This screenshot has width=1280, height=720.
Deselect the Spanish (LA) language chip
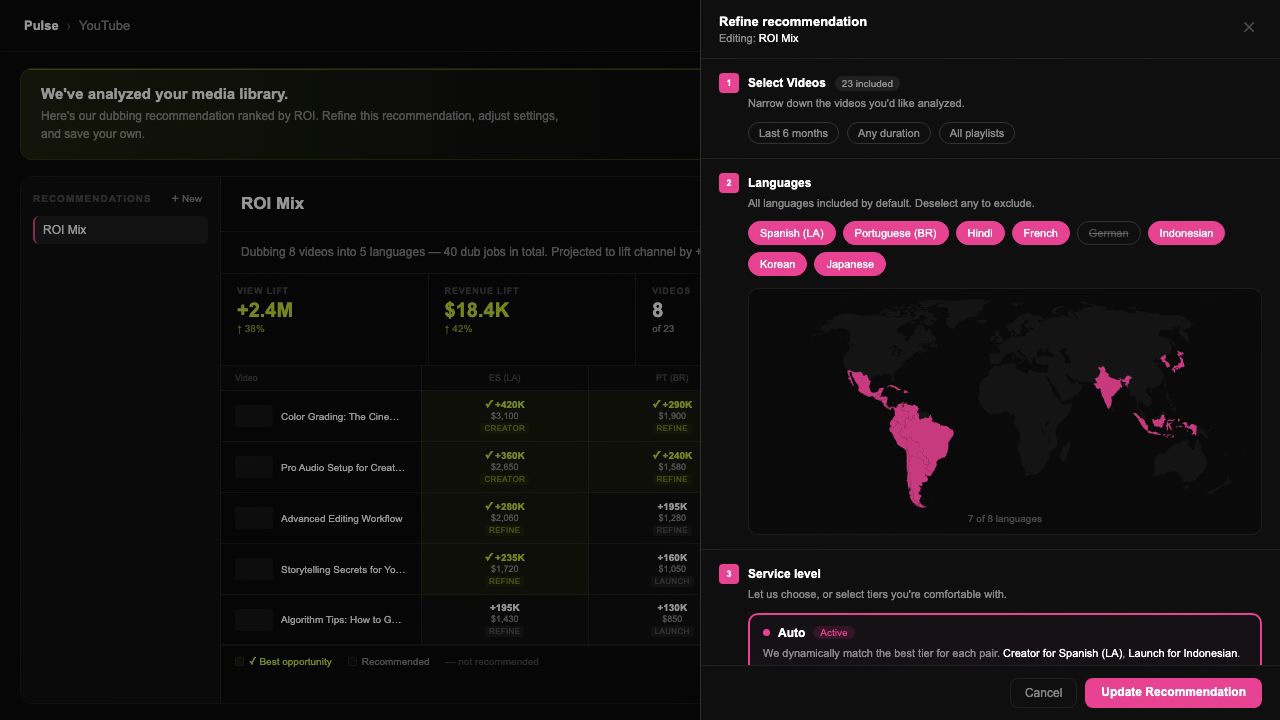pos(792,233)
